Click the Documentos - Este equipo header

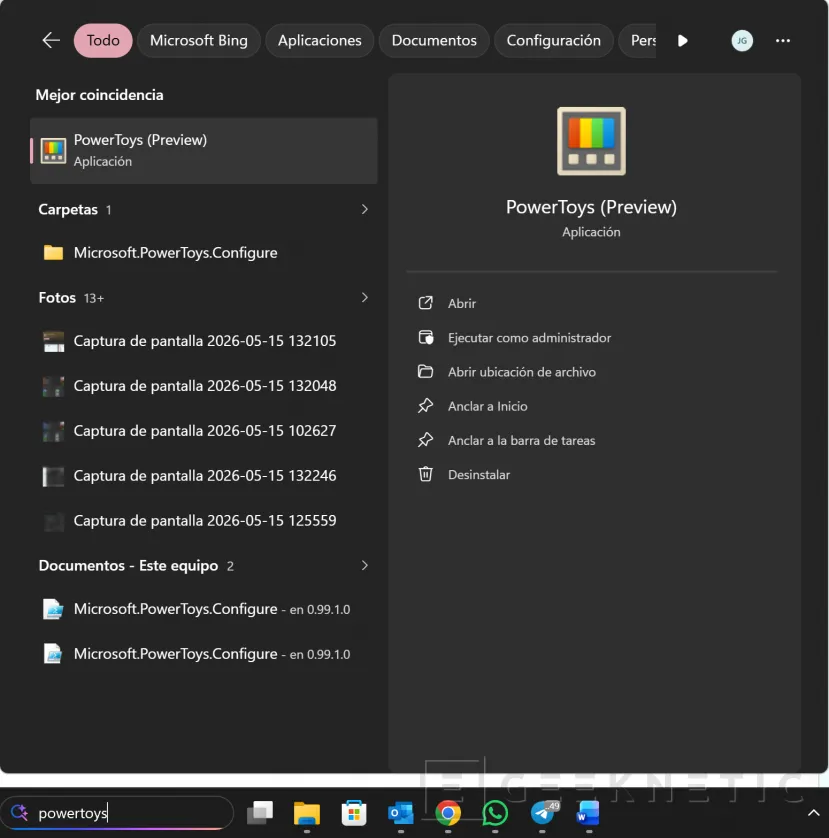coord(136,565)
